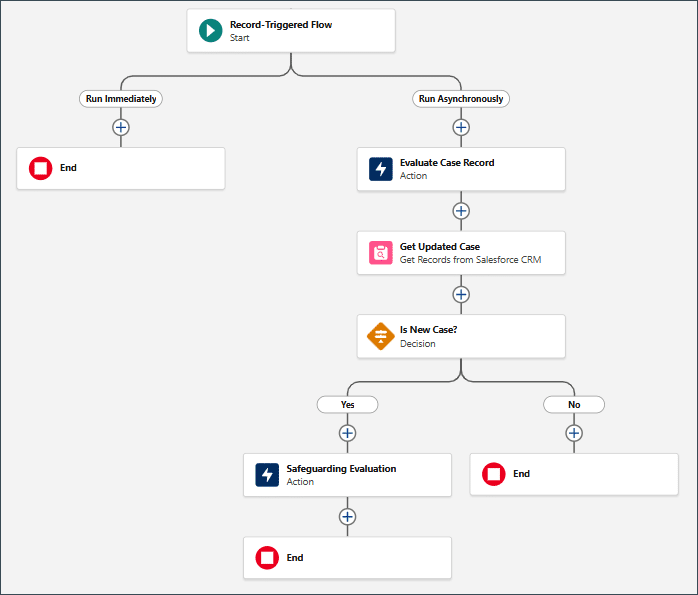Select the Run Immediately path label

121,99
